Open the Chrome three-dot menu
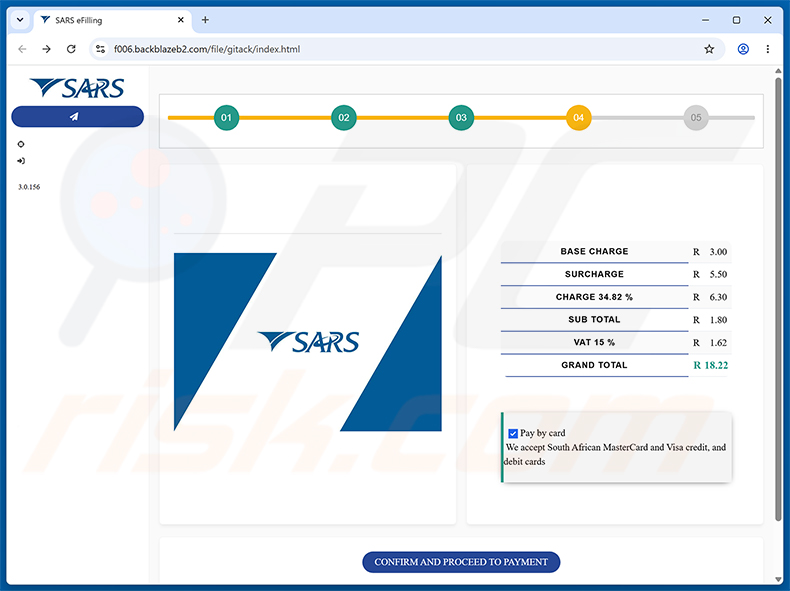 click(767, 49)
